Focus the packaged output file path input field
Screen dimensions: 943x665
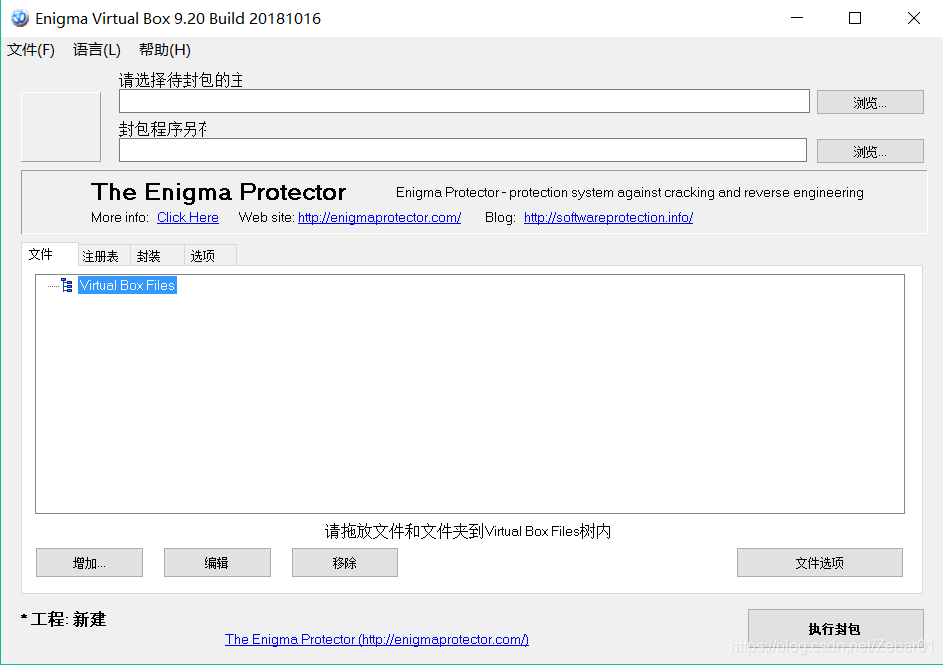coord(462,150)
